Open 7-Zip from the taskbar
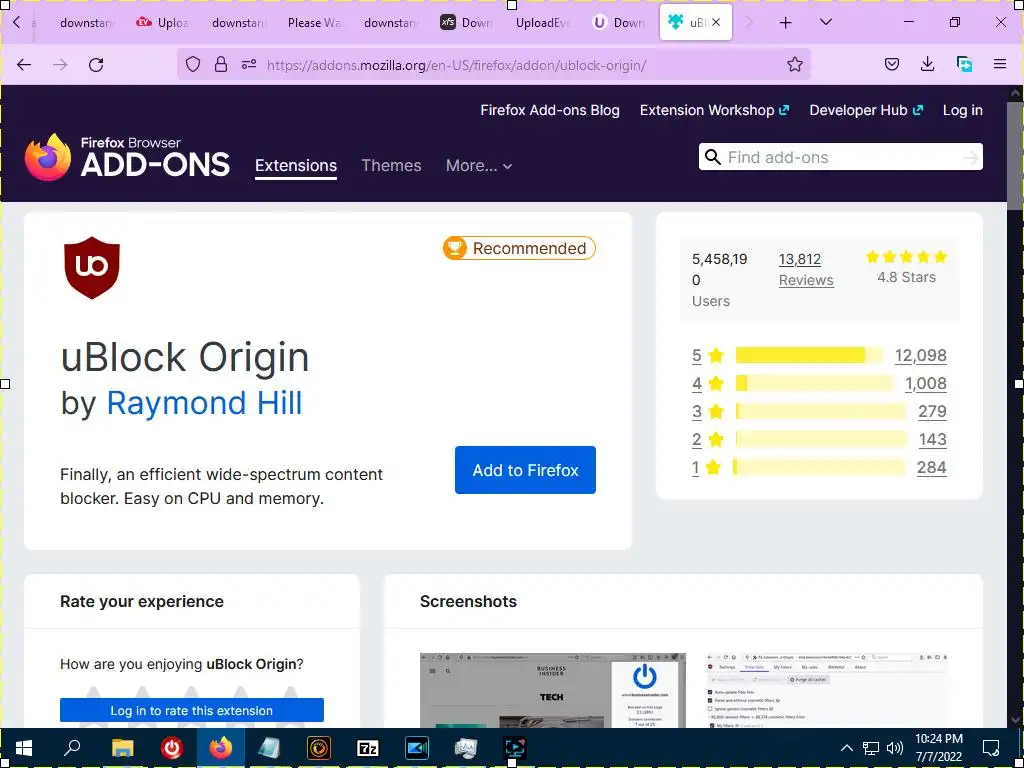Image resolution: width=1024 pixels, height=768 pixels. click(368, 748)
